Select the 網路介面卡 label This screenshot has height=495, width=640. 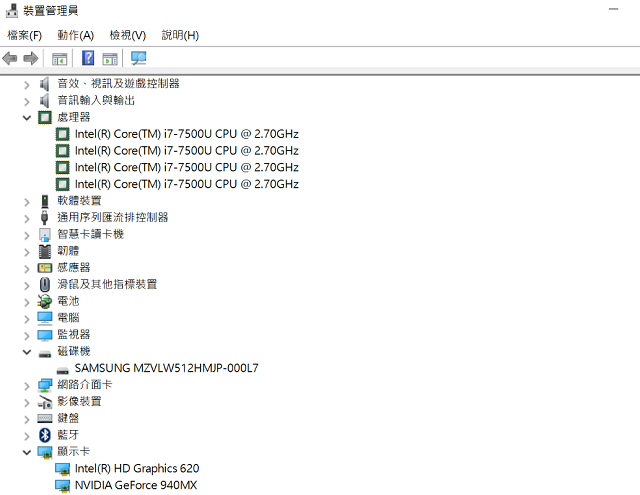84,385
